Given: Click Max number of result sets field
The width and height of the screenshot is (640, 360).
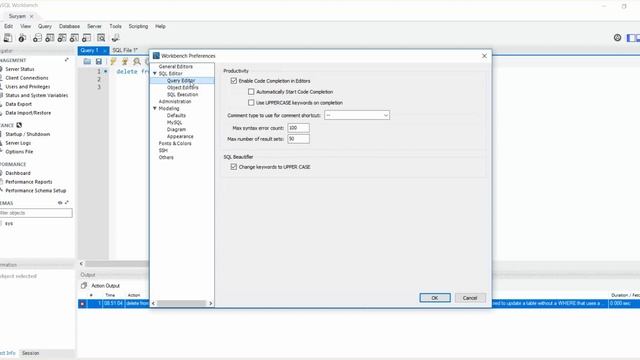Looking at the screenshot, I should (x=298, y=139).
